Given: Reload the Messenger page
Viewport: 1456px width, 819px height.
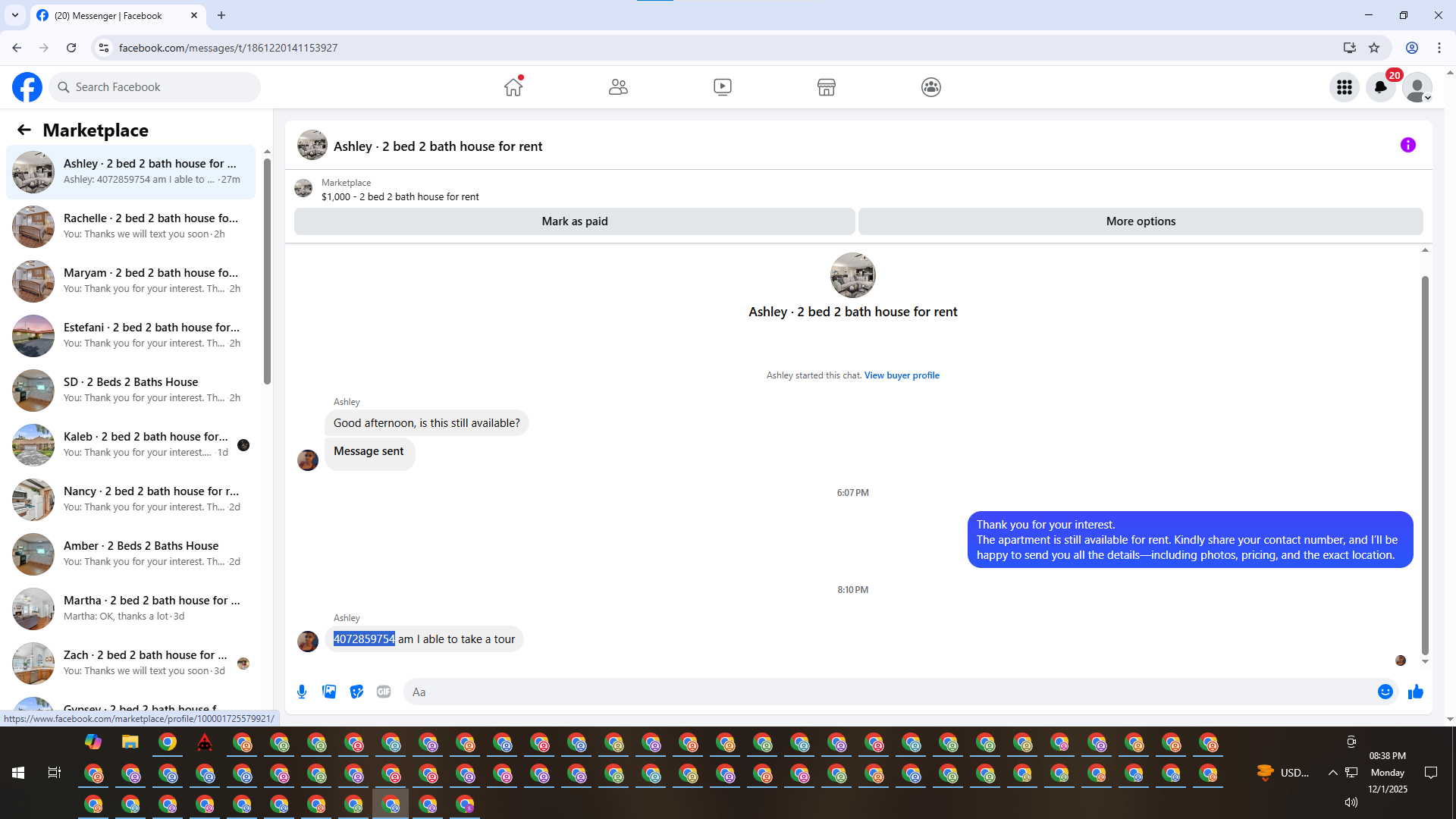Looking at the screenshot, I should pyautogui.click(x=71, y=48).
